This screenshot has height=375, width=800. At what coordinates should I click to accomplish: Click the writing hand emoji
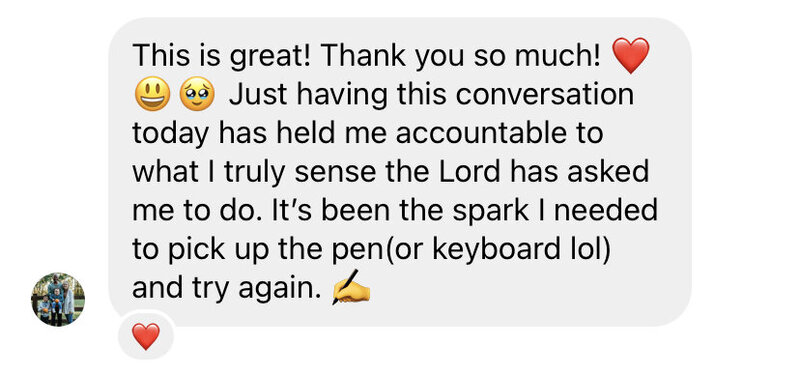(x=351, y=288)
